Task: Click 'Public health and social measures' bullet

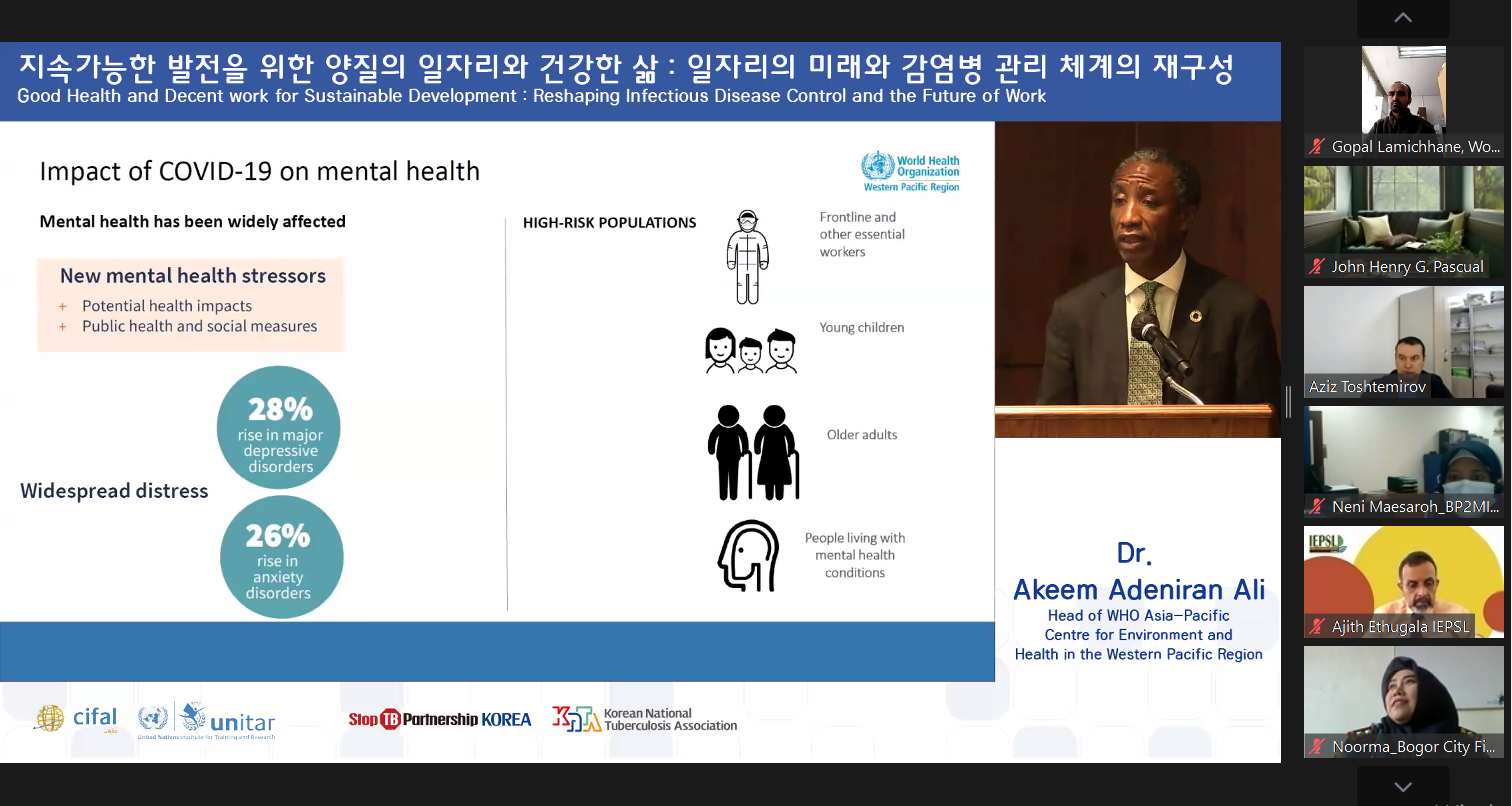Action: pyautogui.click(x=200, y=326)
